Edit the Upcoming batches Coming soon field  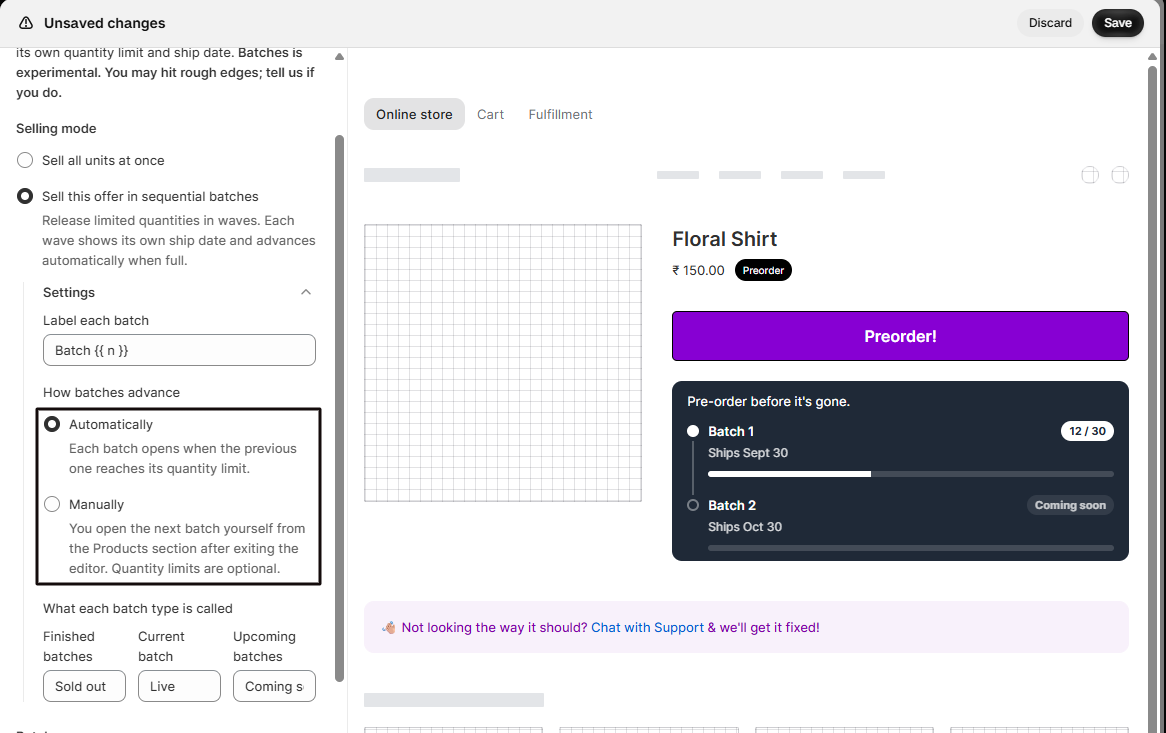[x=274, y=686]
